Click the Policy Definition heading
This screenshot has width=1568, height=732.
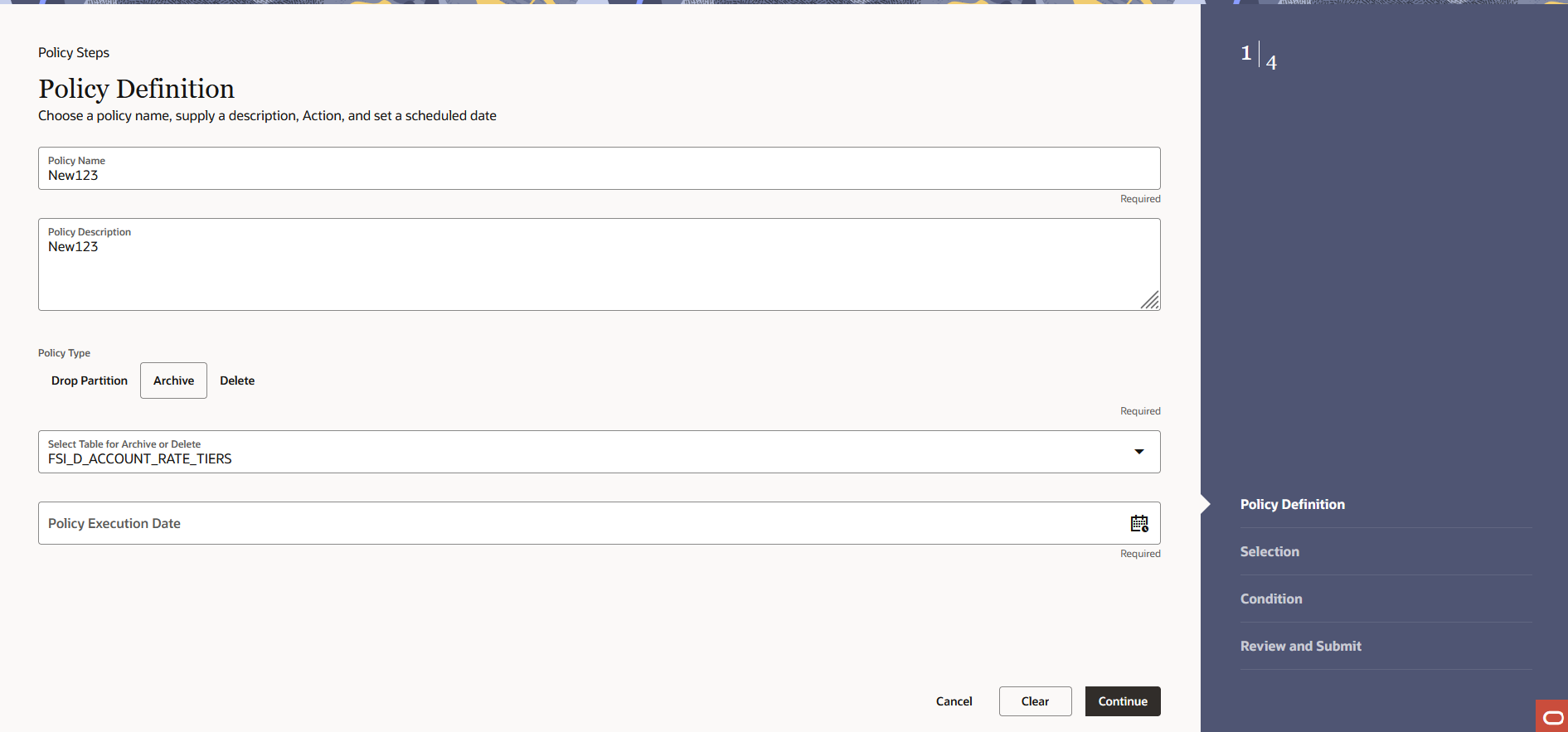137,89
